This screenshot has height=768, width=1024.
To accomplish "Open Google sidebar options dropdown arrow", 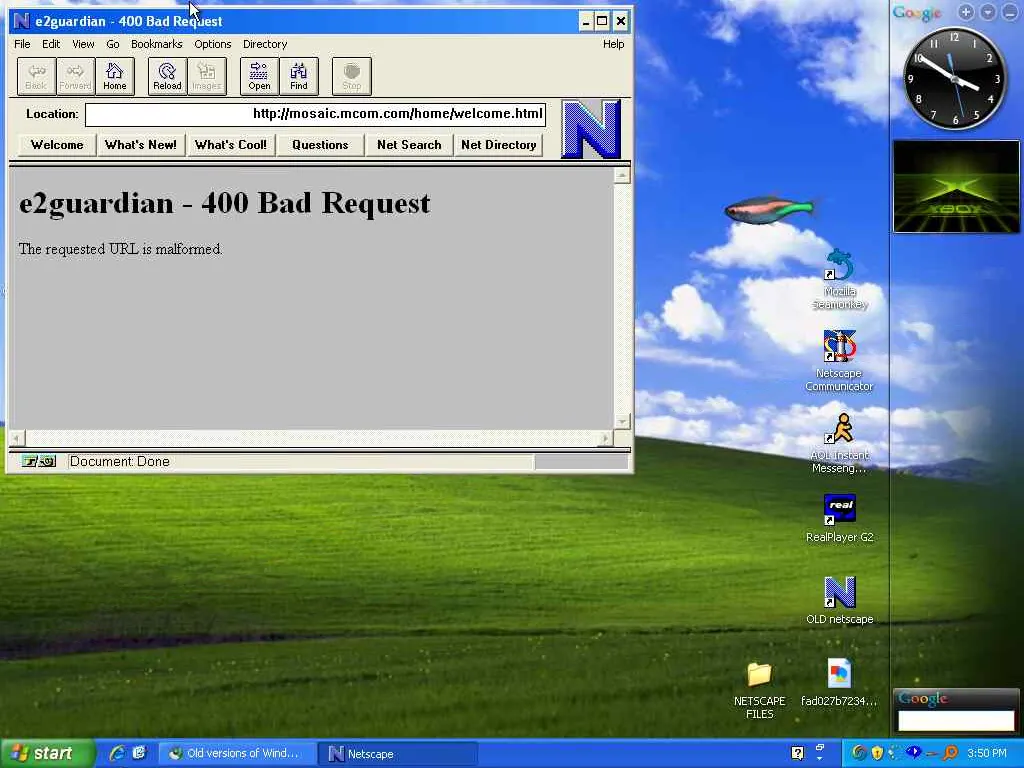I will click(x=988, y=12).
